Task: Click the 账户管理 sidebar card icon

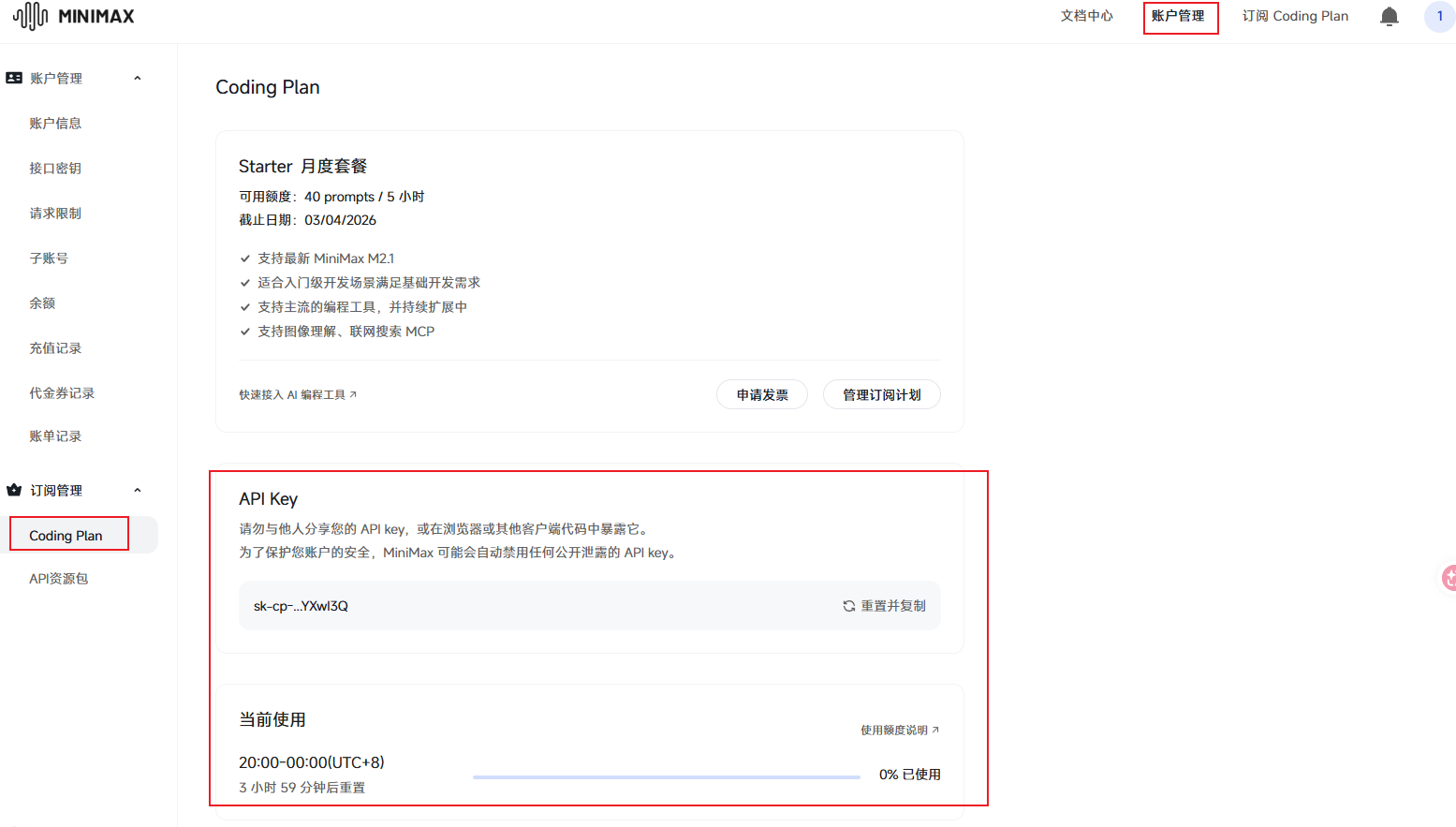Action: pyautogui.click(x=14, y=78)
